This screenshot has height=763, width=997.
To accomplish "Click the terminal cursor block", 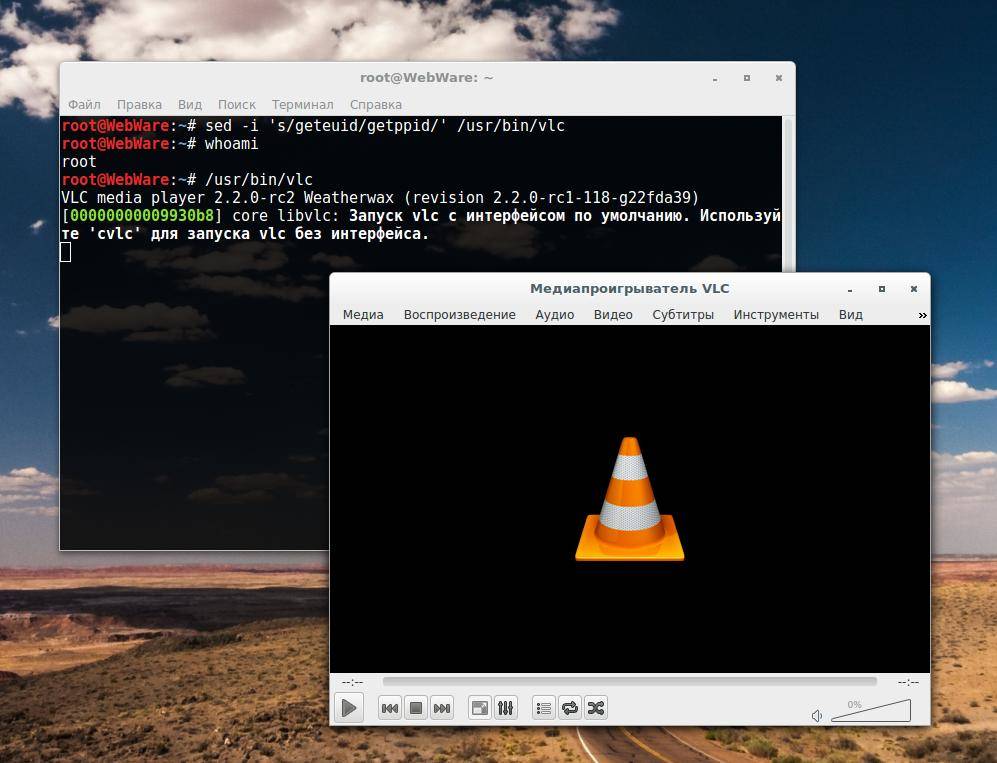I will tap(65, 252).
